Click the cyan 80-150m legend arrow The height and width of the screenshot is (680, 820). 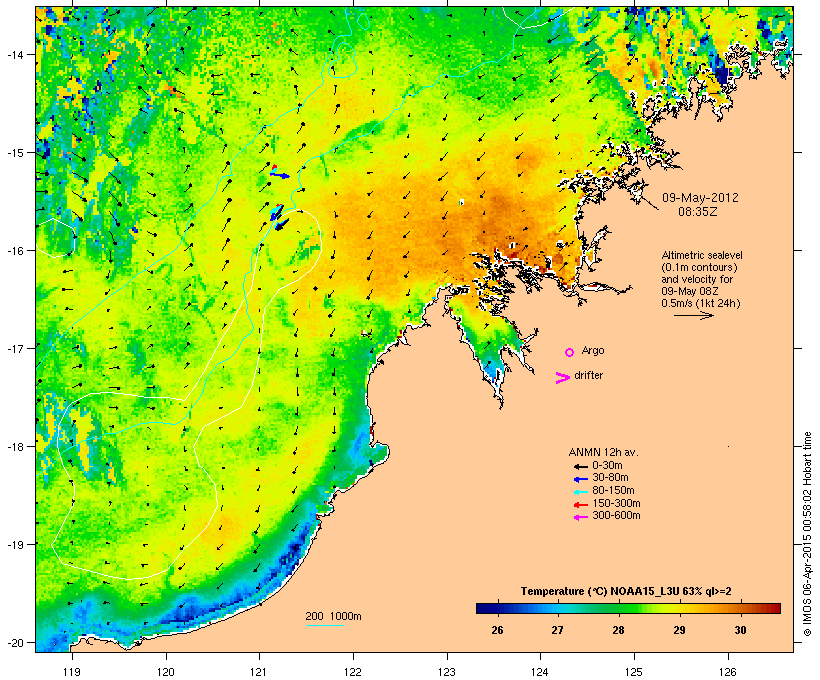(580, 492)
